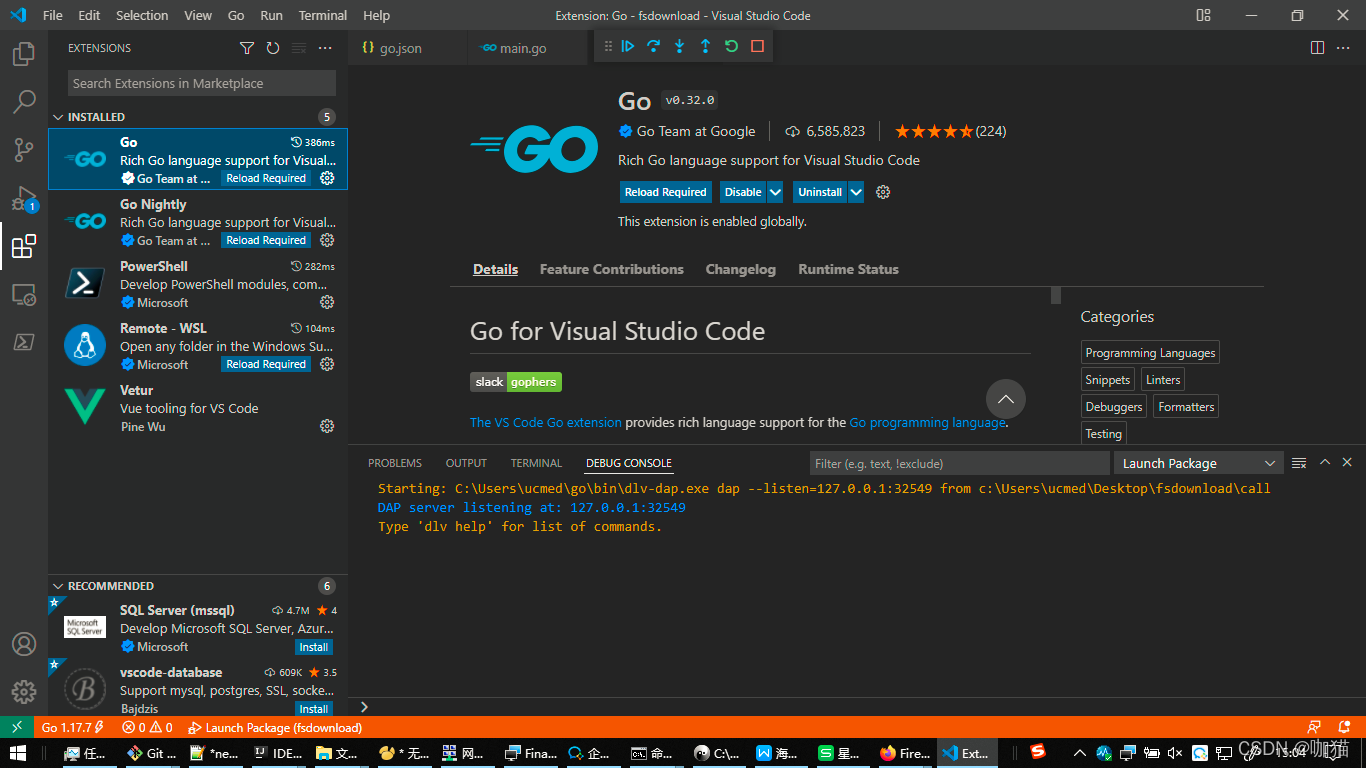Open Run and Debug view with badge
1366x768 pixels.
pos(24,198)
